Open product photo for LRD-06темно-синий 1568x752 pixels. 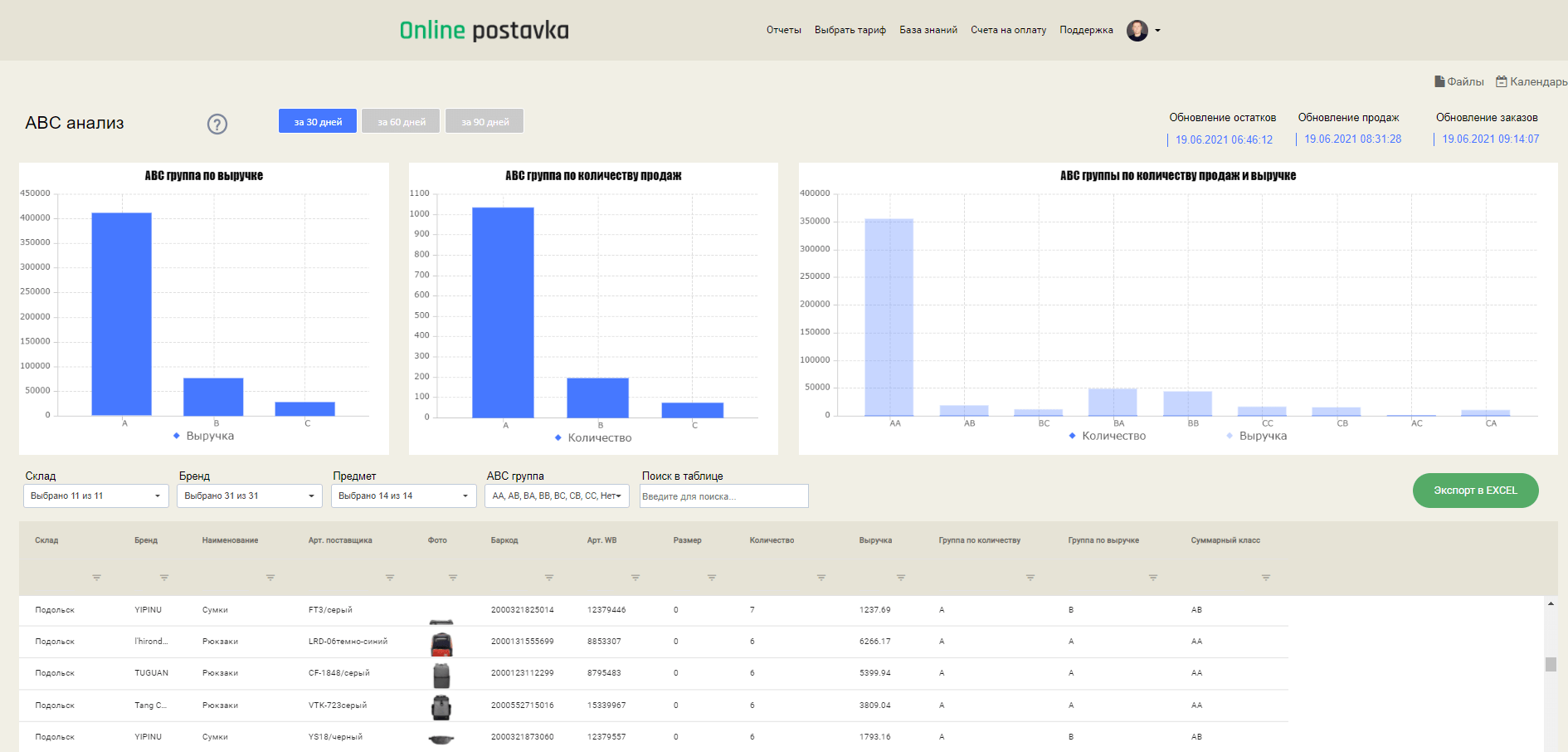[441, 644]
